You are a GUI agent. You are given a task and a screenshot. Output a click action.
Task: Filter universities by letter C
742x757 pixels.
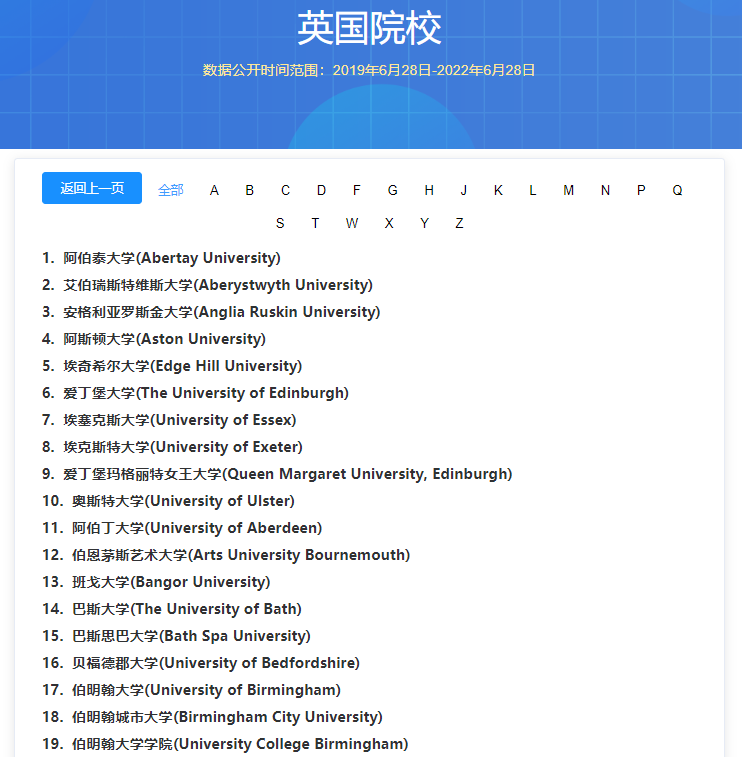pos(285,190)
